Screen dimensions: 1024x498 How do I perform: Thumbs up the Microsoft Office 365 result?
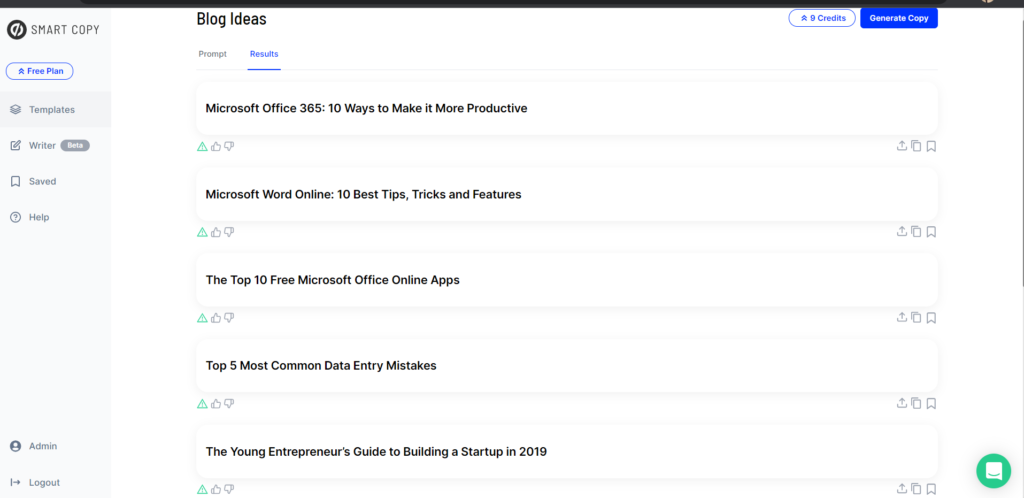216,146
